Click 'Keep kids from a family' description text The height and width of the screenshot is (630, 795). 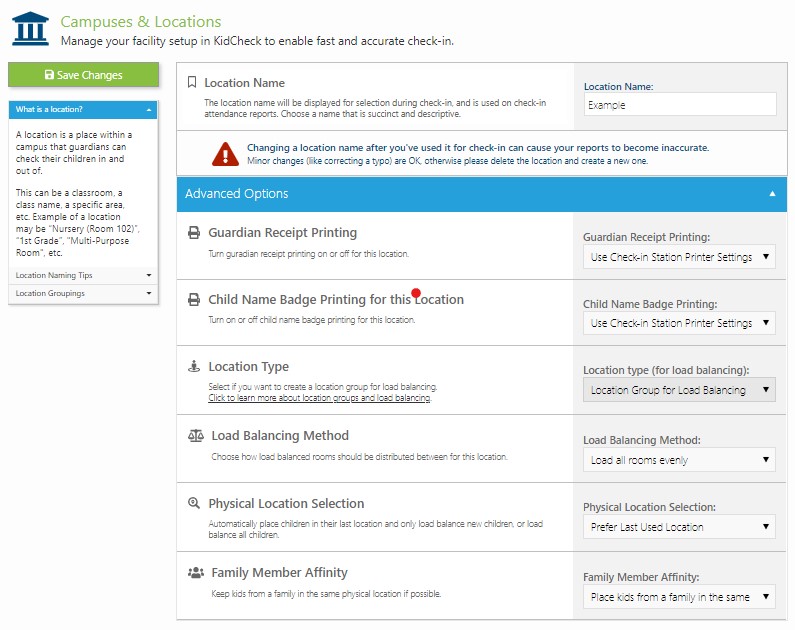coord(326,594)
